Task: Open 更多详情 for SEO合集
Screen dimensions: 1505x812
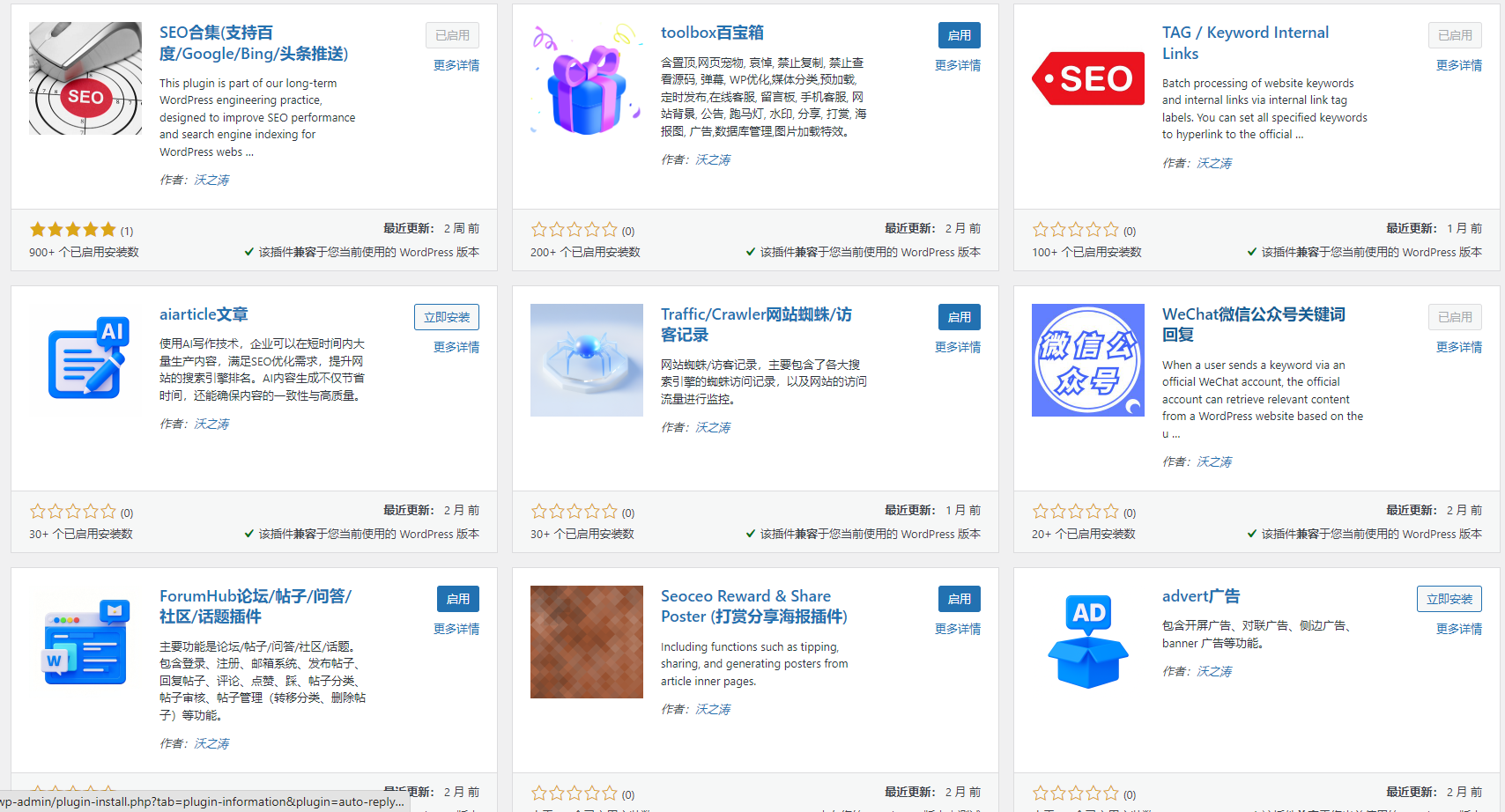Action: point(456,65)
